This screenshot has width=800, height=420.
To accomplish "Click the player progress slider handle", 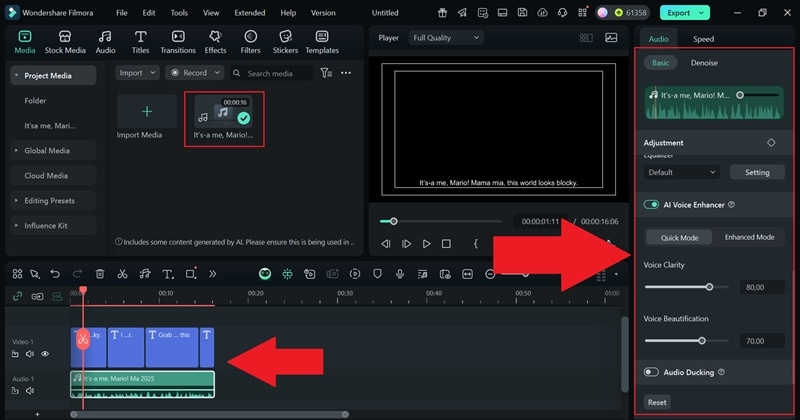I will pyautogui.click(x=393, y=221).
